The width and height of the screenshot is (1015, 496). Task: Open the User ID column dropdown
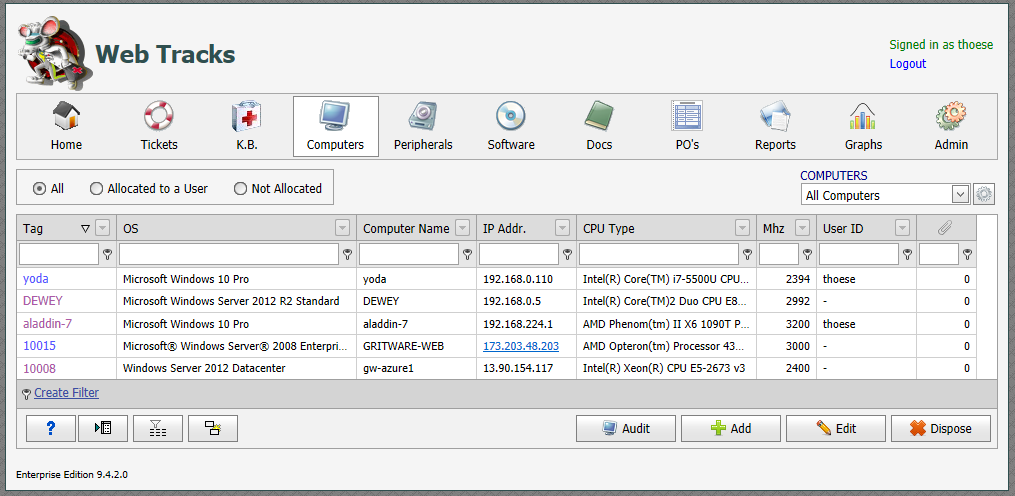coord(902,228)
